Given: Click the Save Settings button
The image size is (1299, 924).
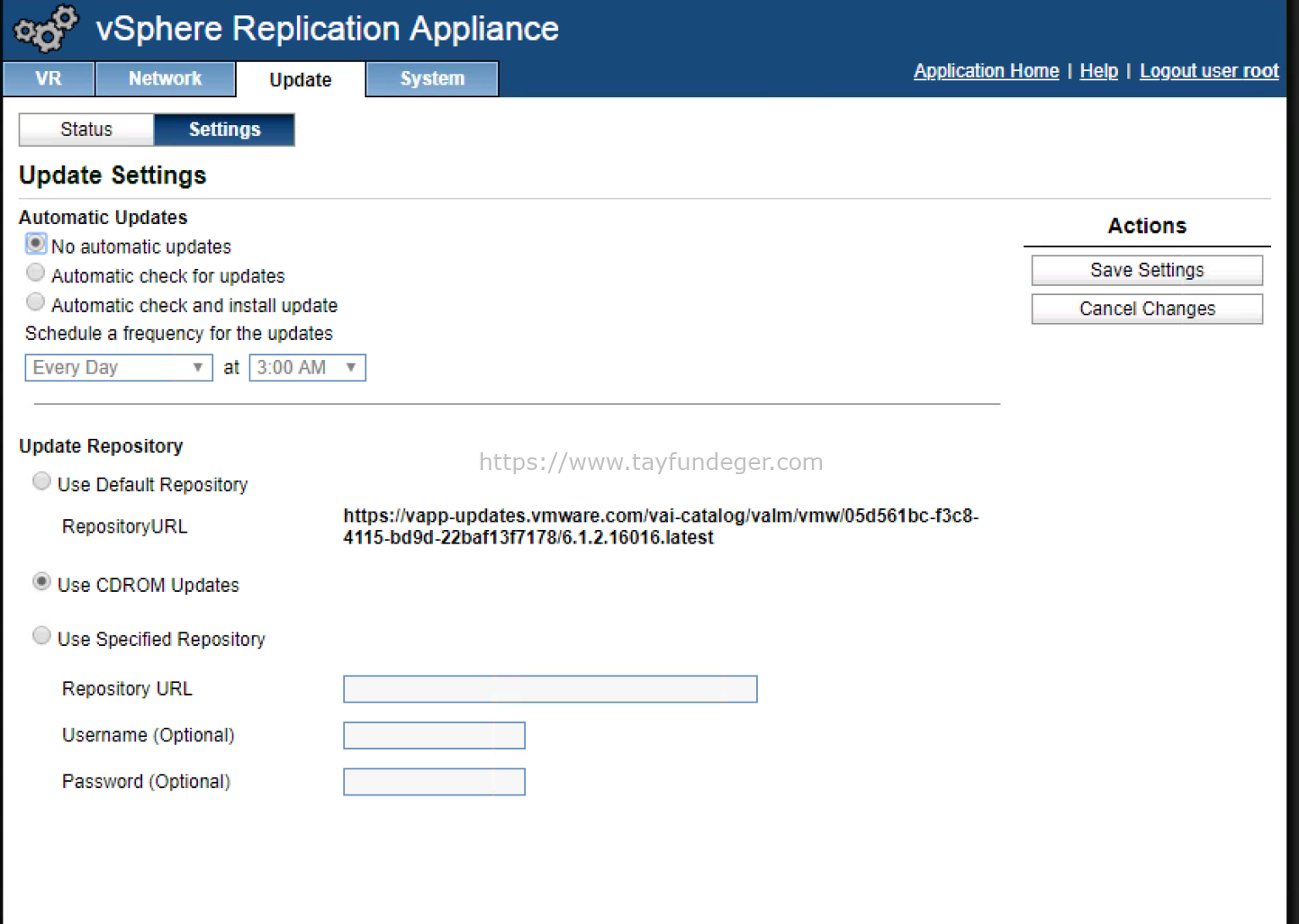Looking at the screenshot, I should coord(1146,270).
